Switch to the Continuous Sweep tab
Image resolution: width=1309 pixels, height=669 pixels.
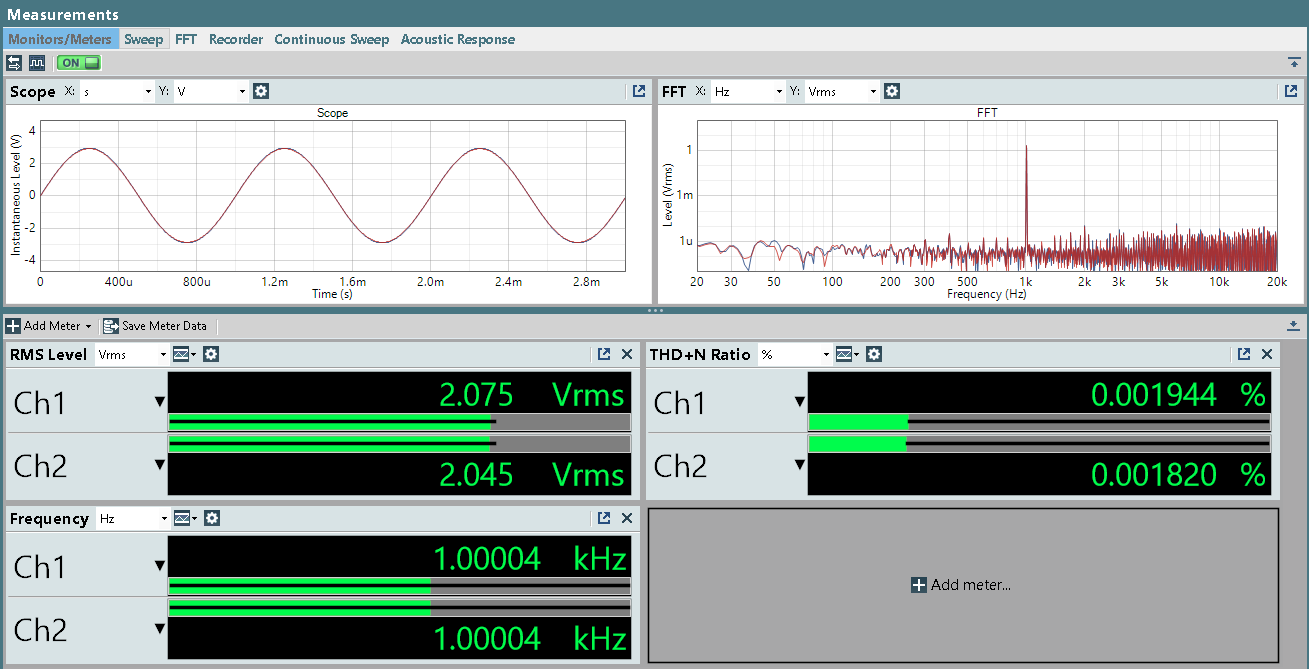(x=332, y=39)
